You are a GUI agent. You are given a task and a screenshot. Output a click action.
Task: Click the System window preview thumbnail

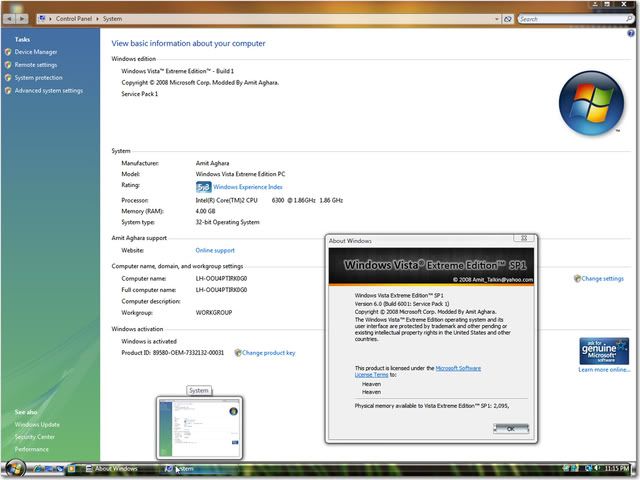point(200,428)
